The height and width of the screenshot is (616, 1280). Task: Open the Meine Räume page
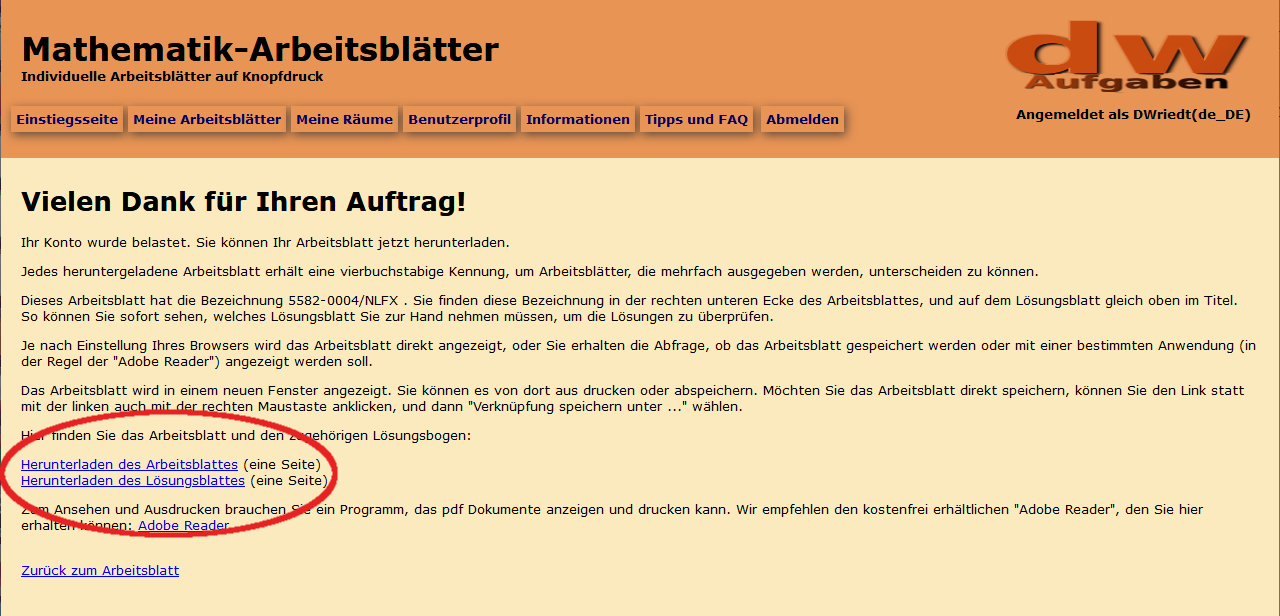pyautogui.click(x=345, y=119)
